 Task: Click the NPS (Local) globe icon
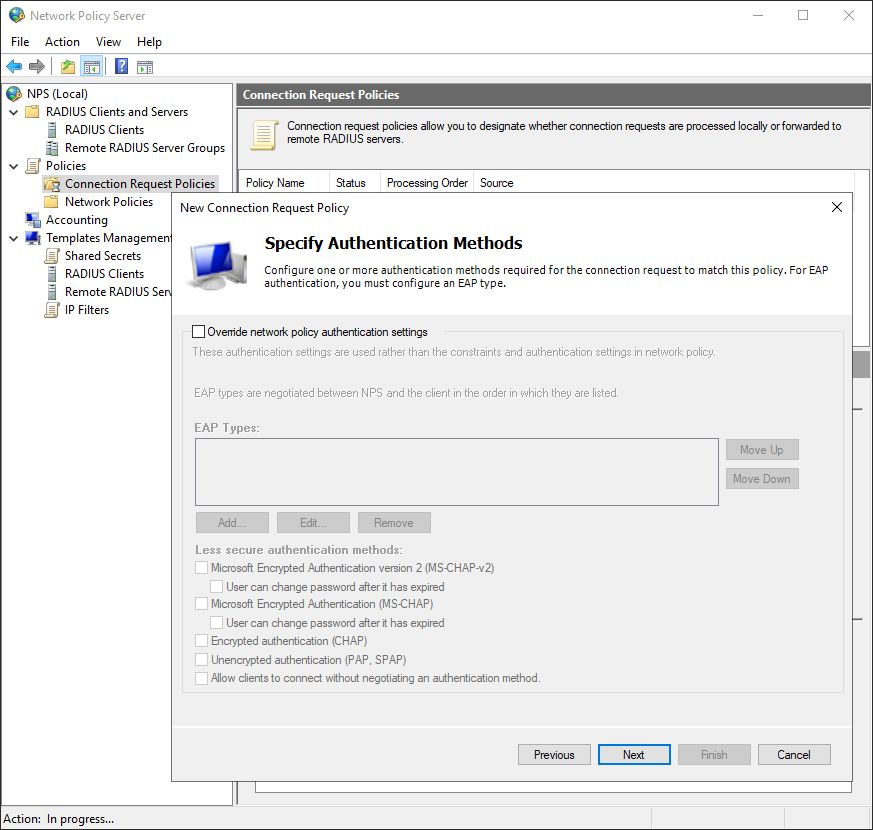(x=14, y=94)
